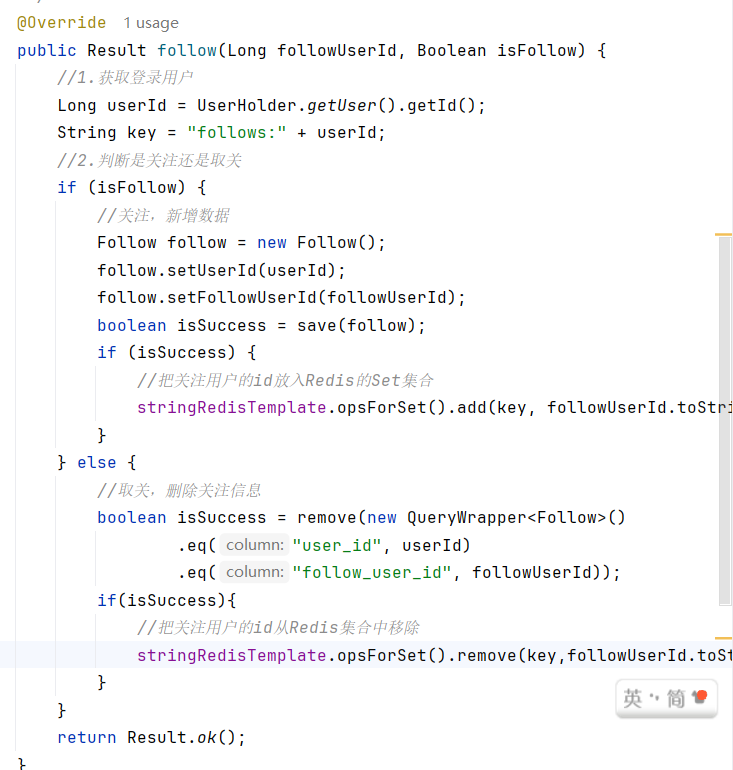This screenshot has width=733, height=770.
Task: Click the follow.setUserId(userId) line
Action: coord(221,270)
